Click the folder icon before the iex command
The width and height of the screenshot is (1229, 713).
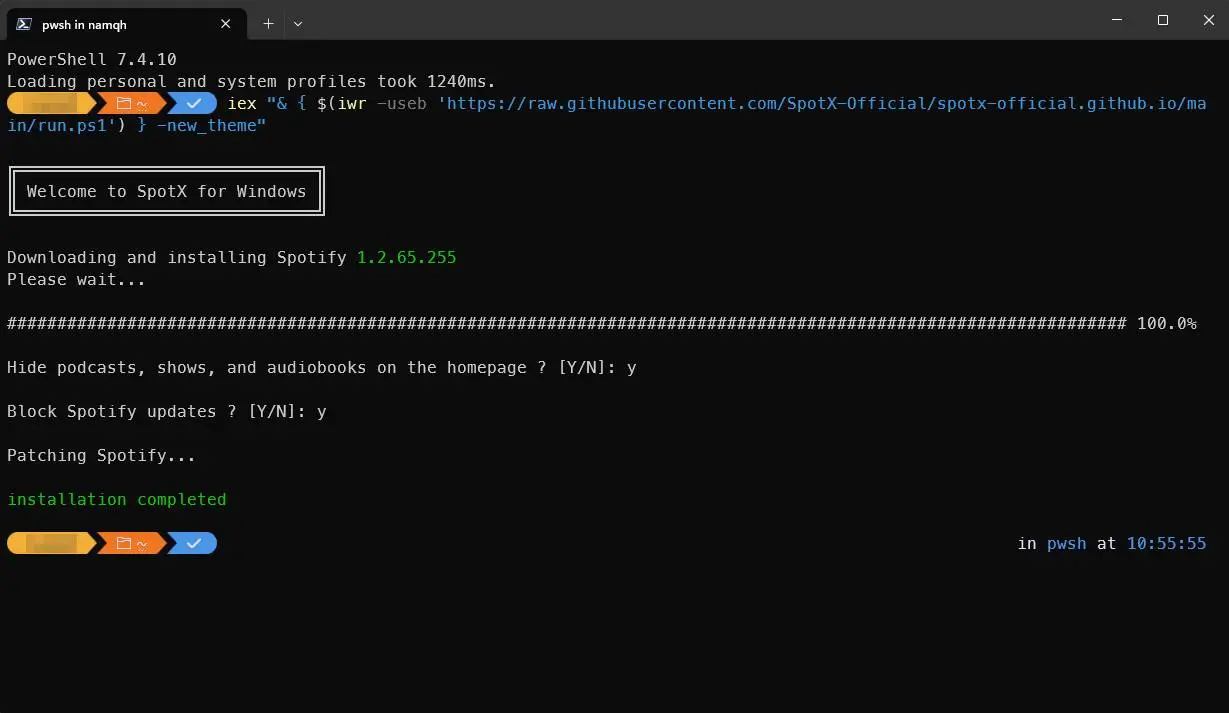tap(124, 103)
